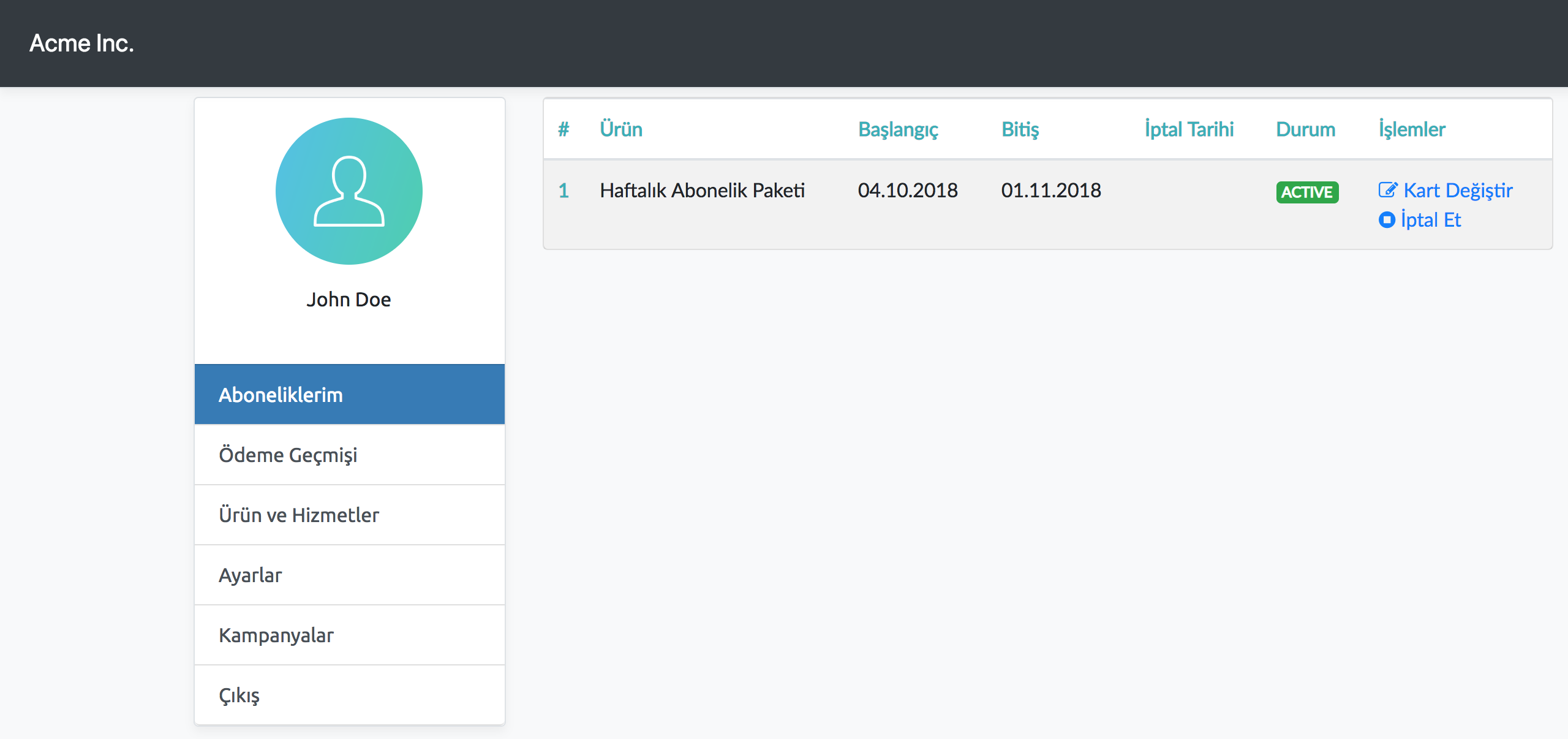Log out via Çıkış

[350, 695]
